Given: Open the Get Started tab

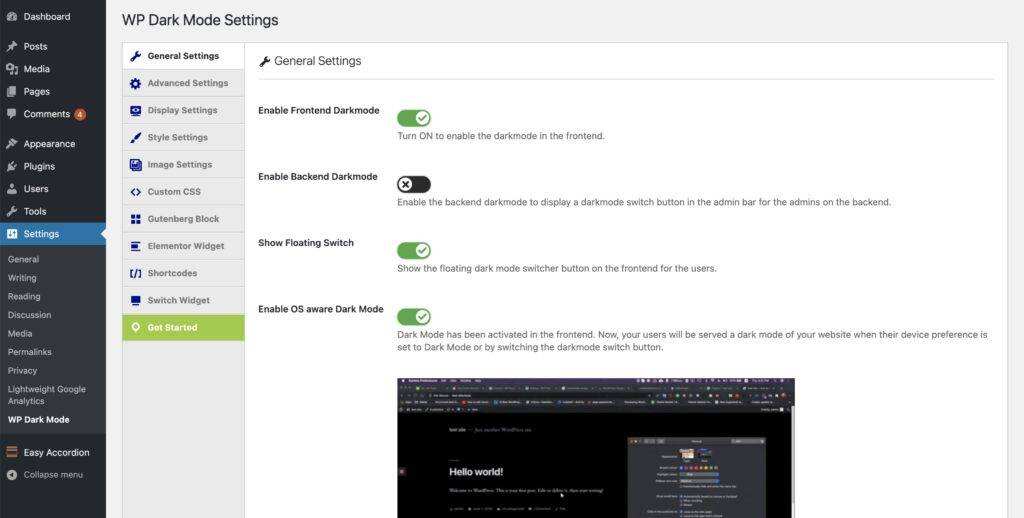Looking at the screenshot, I should (184, 327).
